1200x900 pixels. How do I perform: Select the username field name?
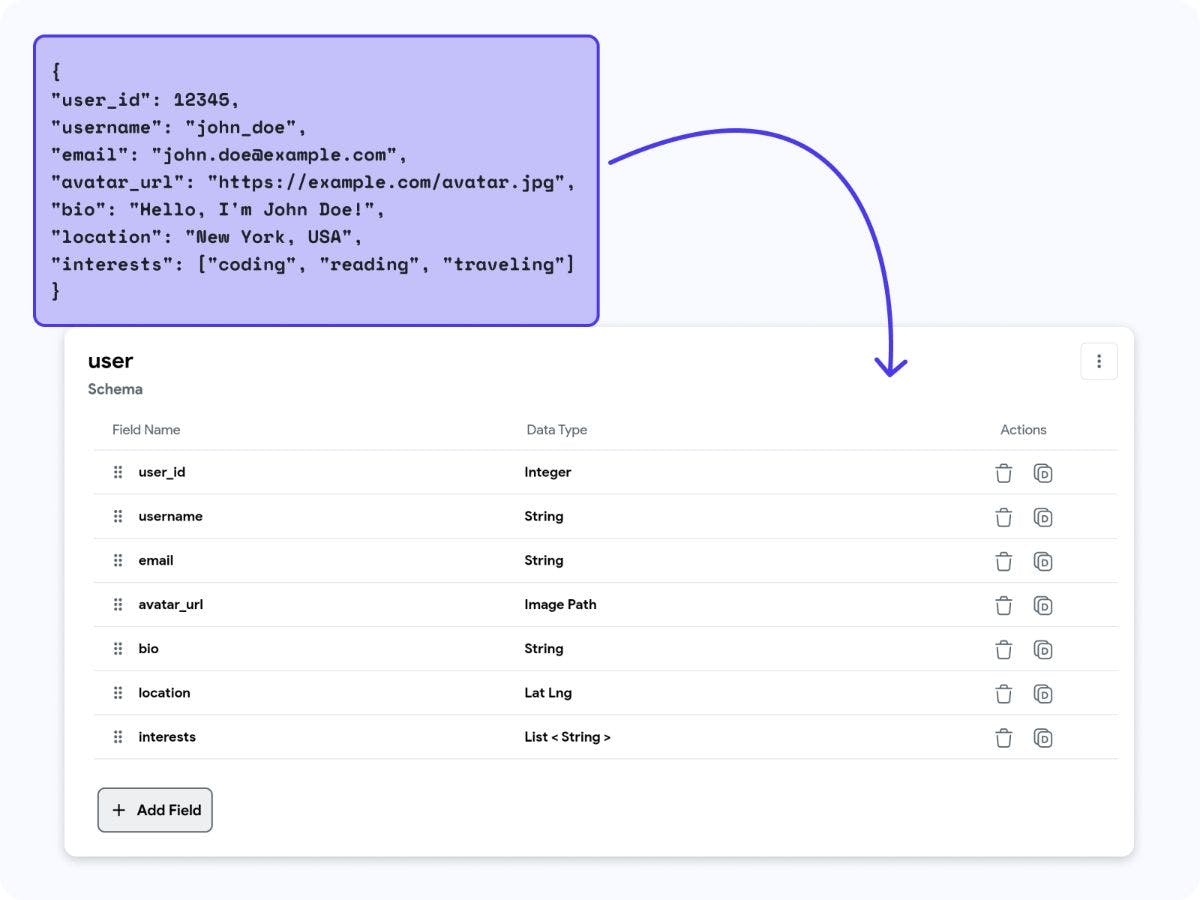(170, 516)
